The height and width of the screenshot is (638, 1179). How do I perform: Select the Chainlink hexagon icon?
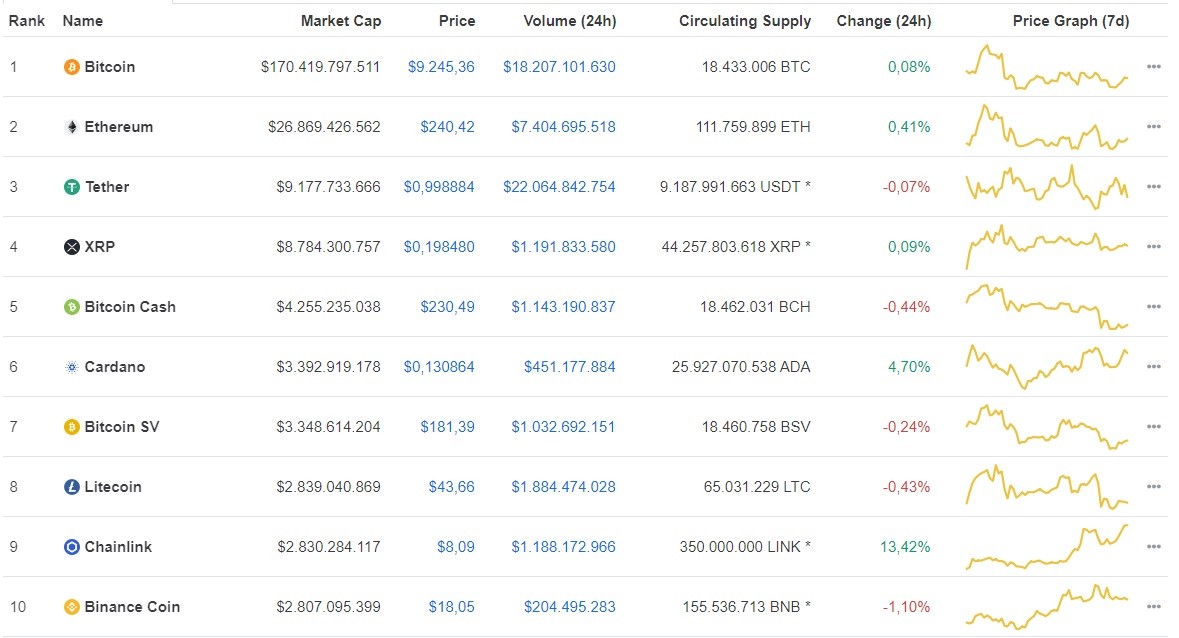point(70,547)
